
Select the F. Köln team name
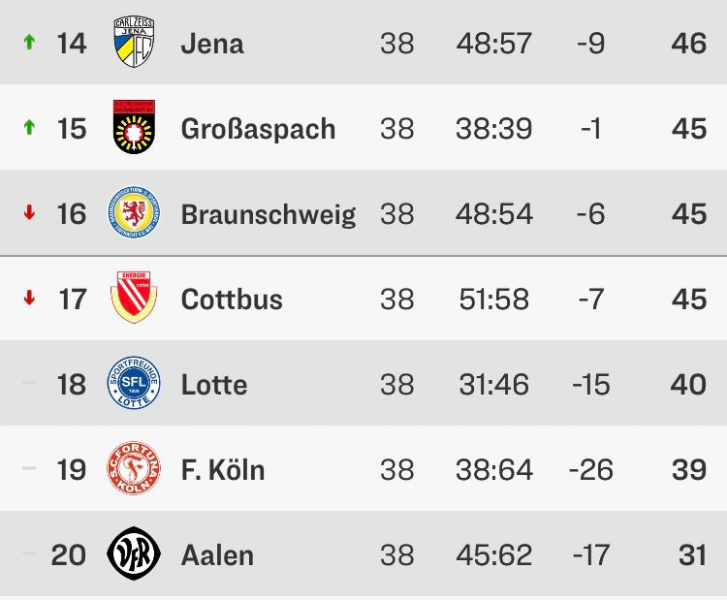(223, 470)
